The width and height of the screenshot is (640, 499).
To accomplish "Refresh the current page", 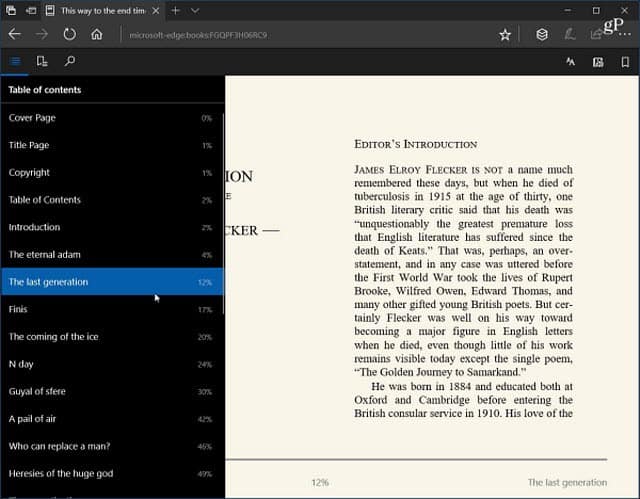I will (69, 34).
